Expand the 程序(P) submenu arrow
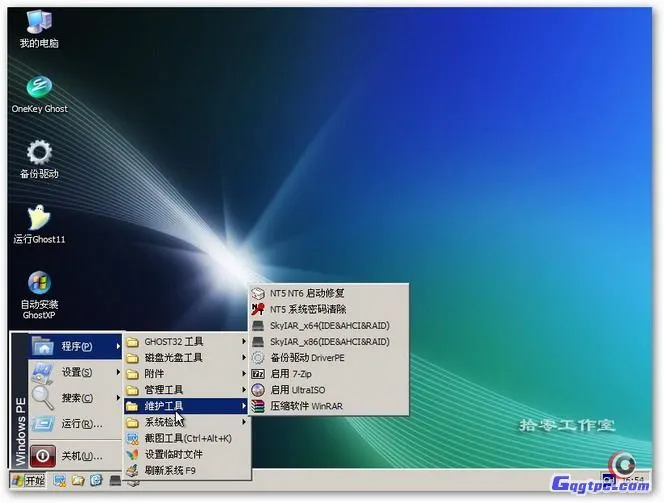The height and width of the screenshot is (503, 664). [118, 346]
